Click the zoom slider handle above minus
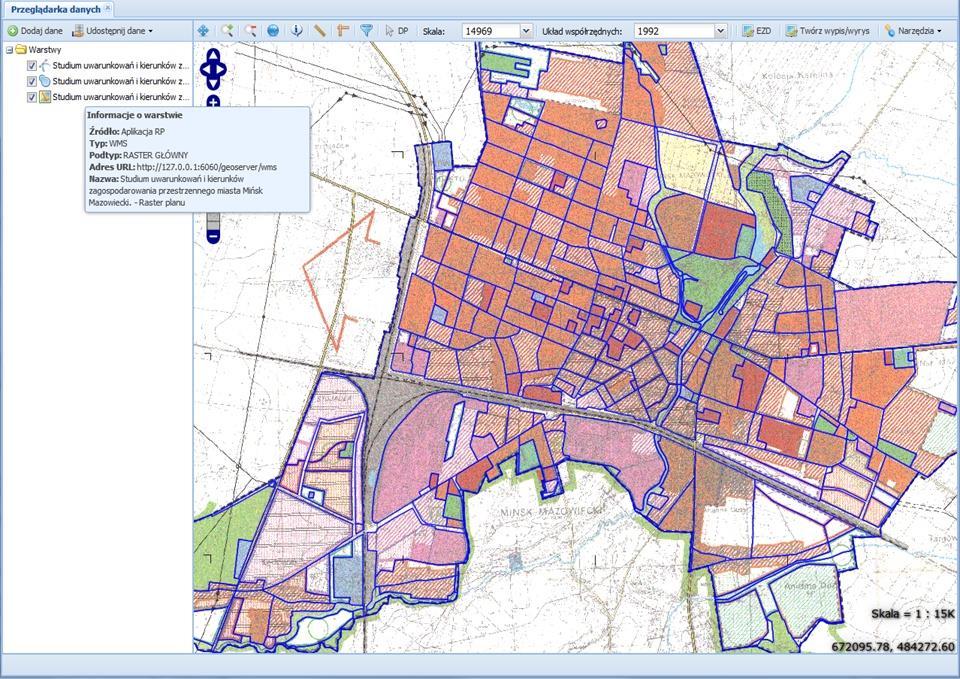The width and height of the screenshot is (960, 679). (213, 221)
